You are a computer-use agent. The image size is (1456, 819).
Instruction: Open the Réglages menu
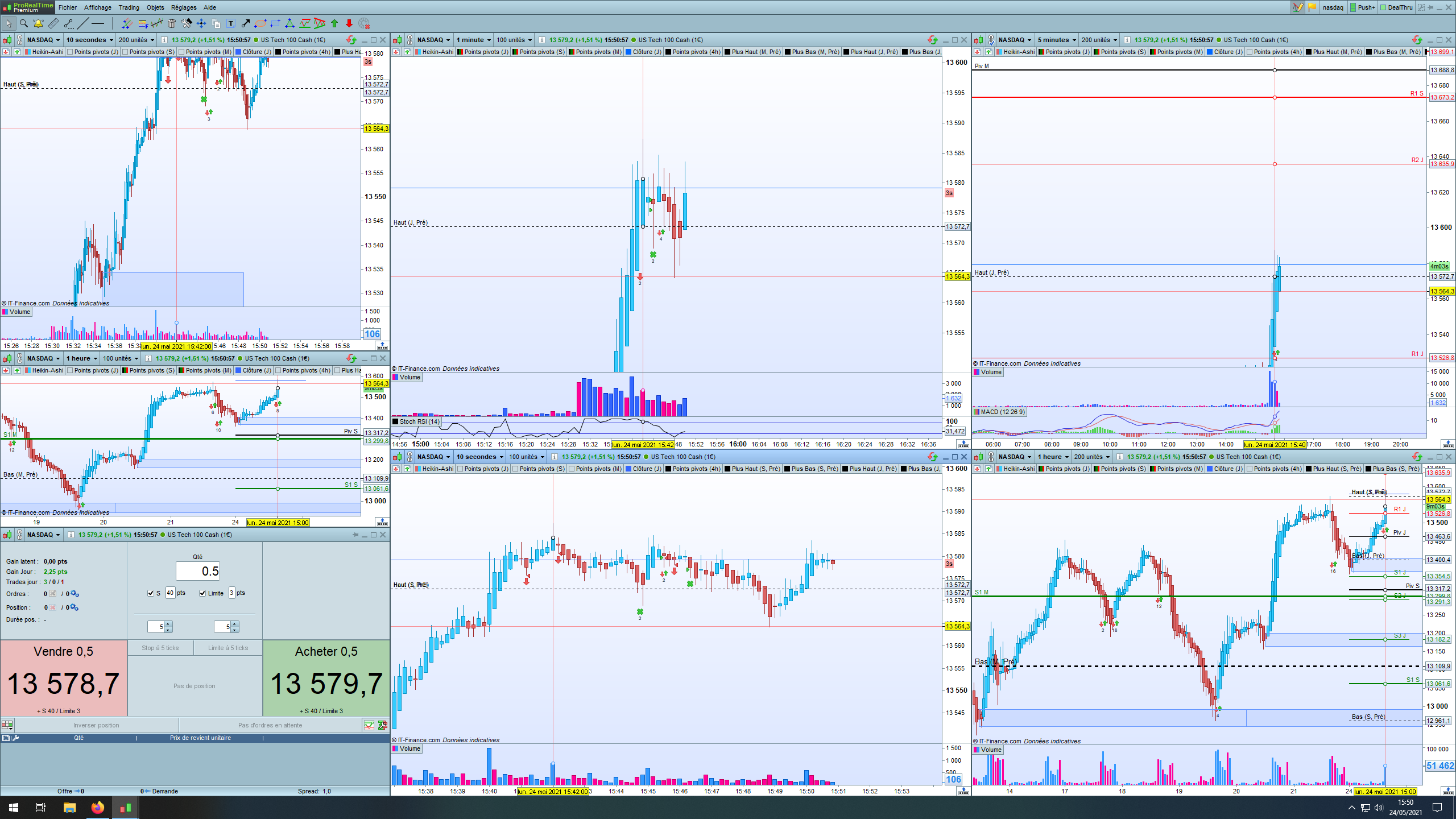(183, 7)
